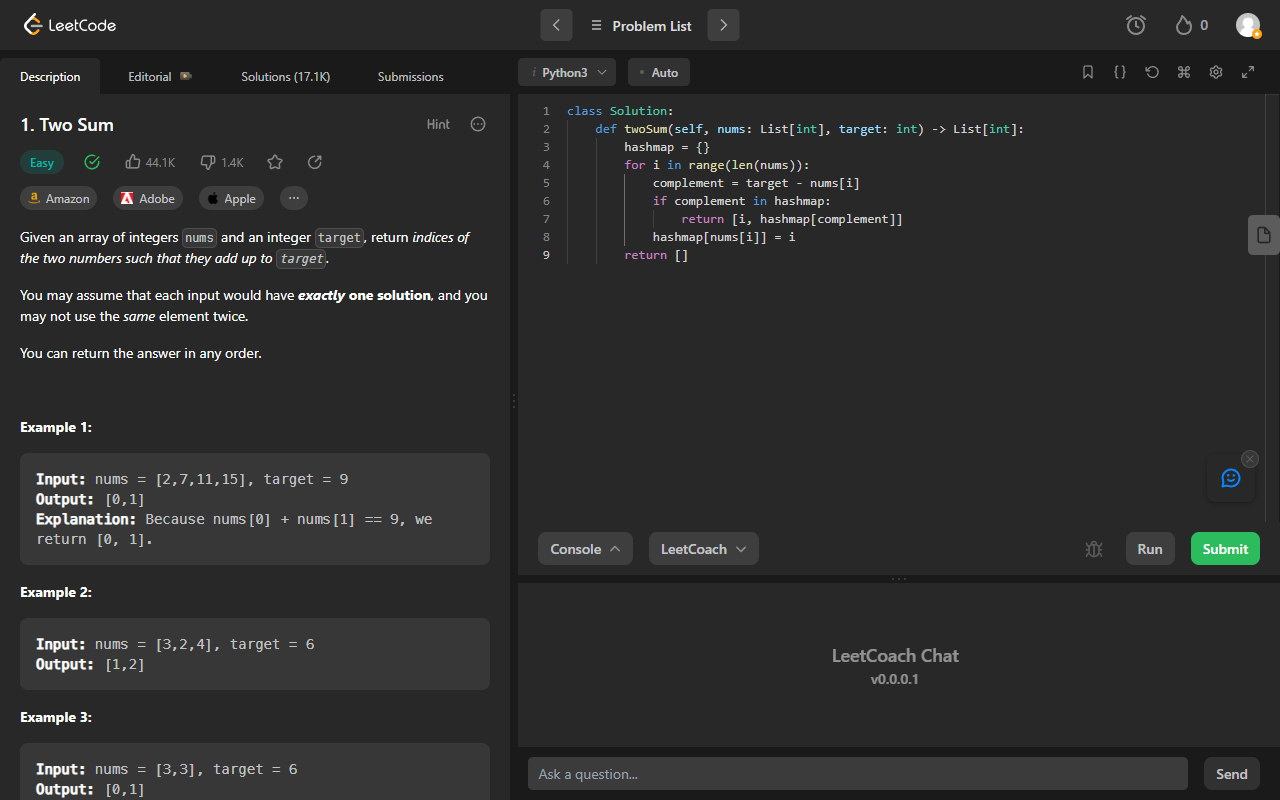Open the Solutions (17.1K) tab

click(285, 76)
